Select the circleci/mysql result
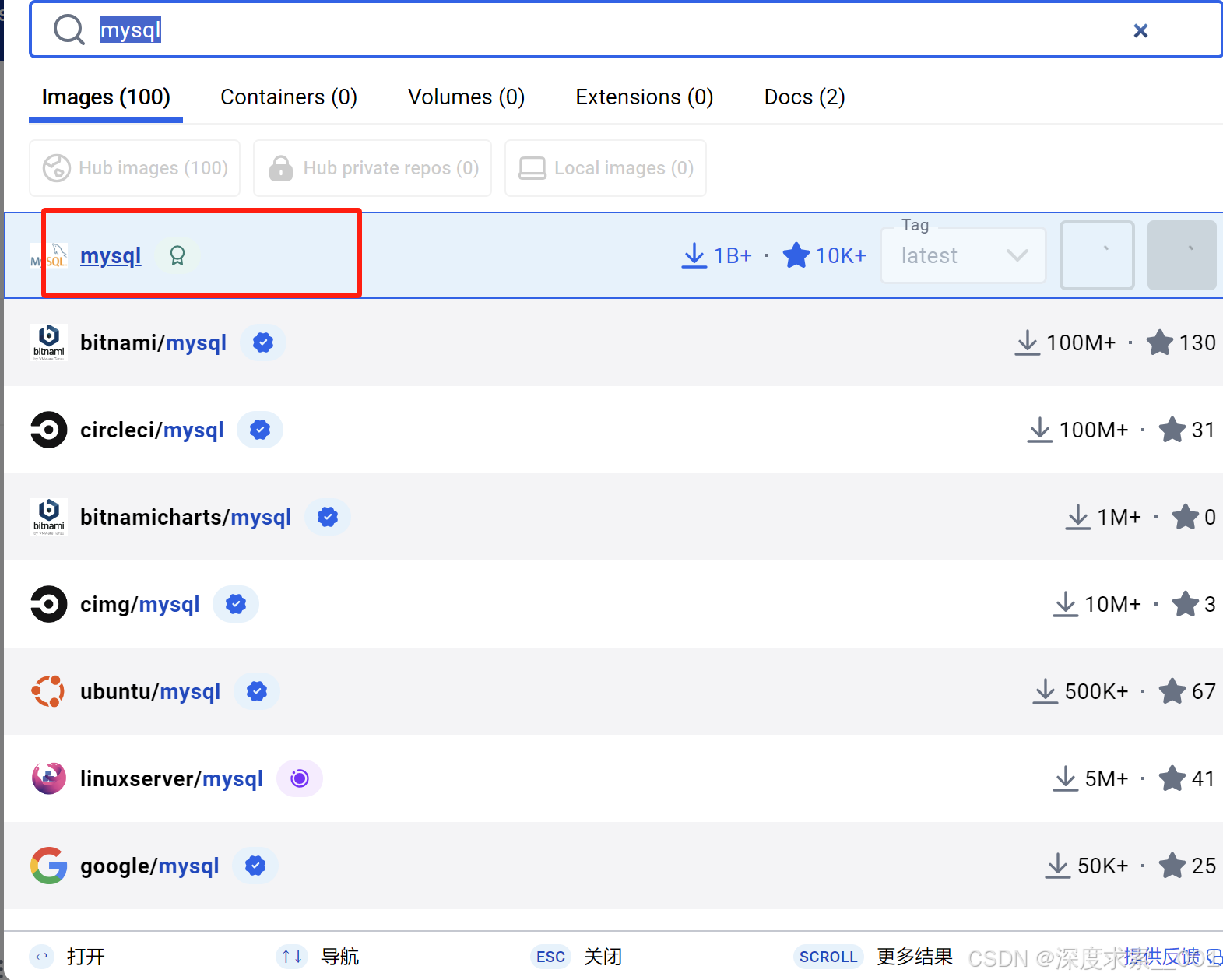The height and width of the screenshot is (980, 1223). (613, 430)
